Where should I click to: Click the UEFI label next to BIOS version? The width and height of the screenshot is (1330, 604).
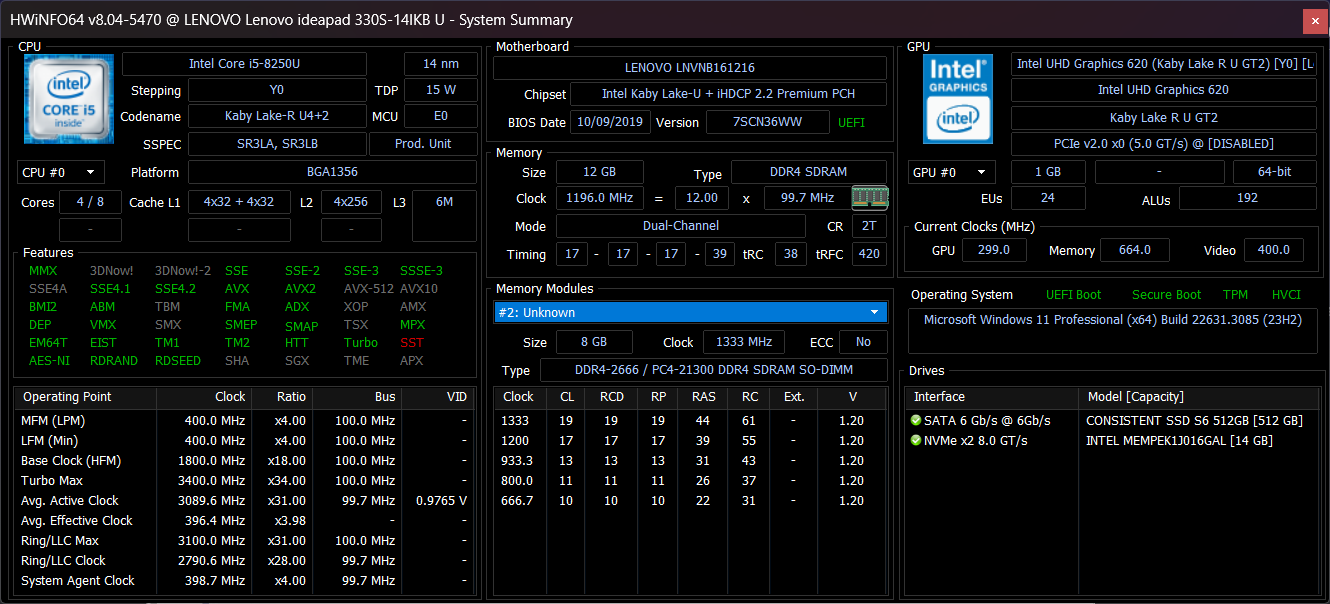[851, 123]
